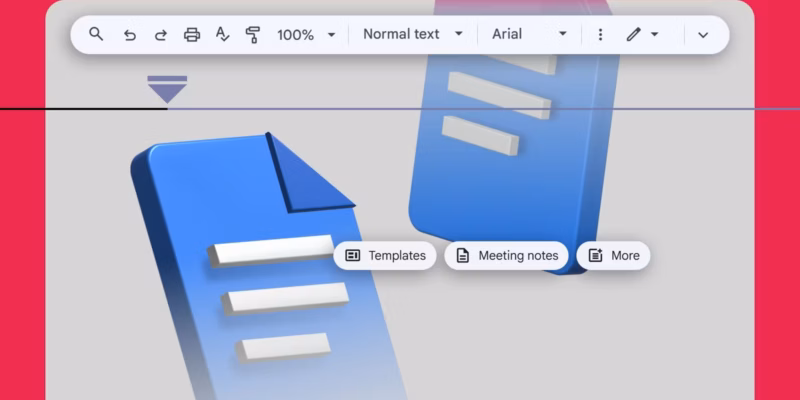
Task: Print the document using the printer icon
Action: (x=192, y=35)
